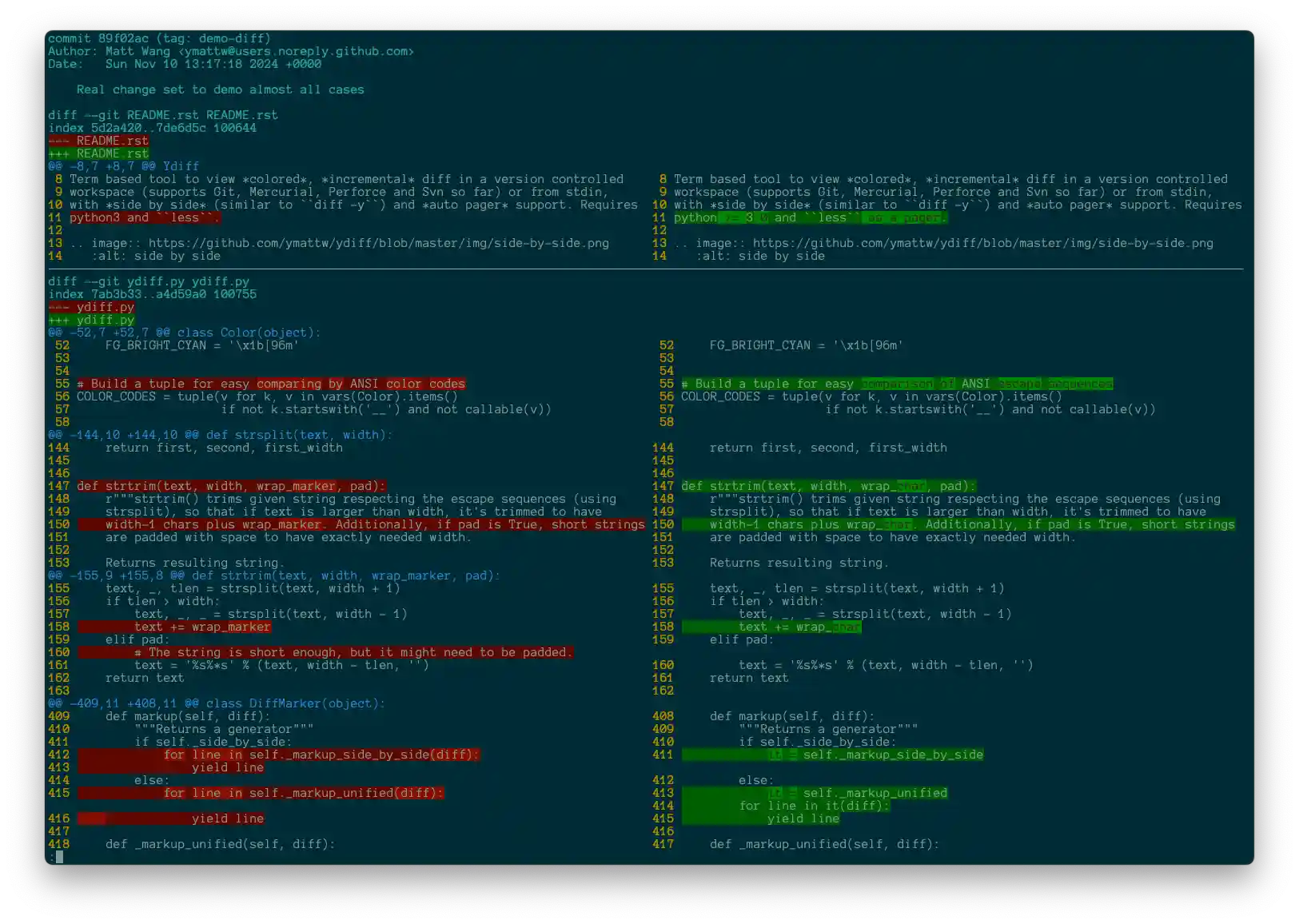The width and height of the screenshot is (1299, 924).
Task: Click added line 411 'self._markup_side_by_side' on right
Action: point(832,755)
